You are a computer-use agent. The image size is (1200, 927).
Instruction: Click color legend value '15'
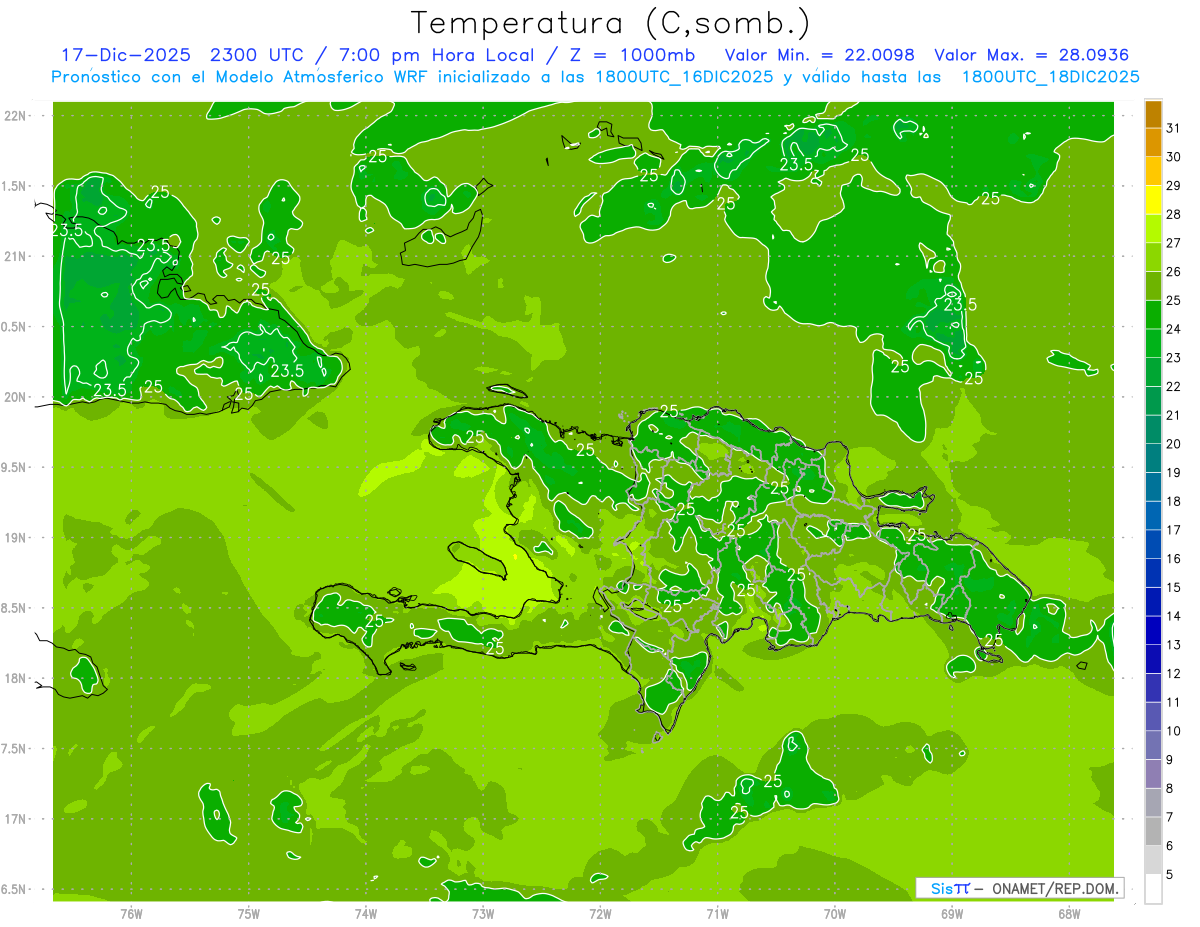coord(1174,587)
